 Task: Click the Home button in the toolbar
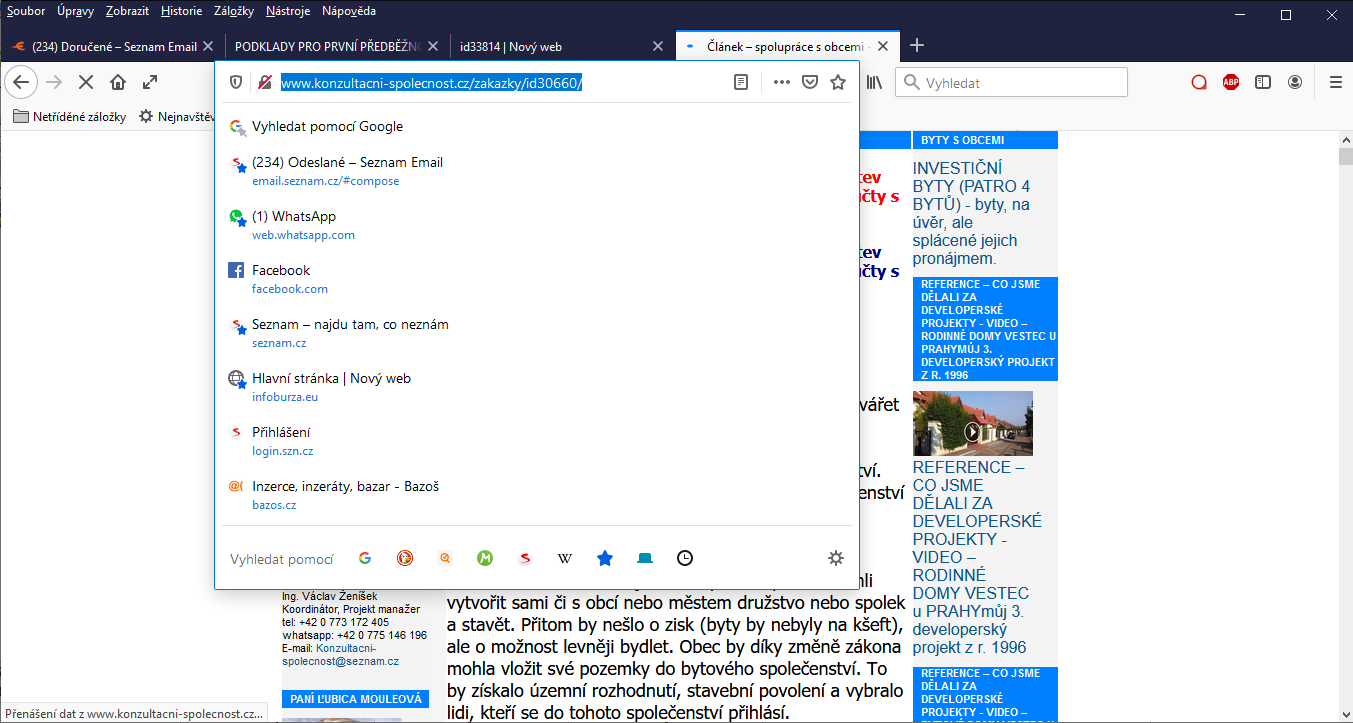pos(118,83)
